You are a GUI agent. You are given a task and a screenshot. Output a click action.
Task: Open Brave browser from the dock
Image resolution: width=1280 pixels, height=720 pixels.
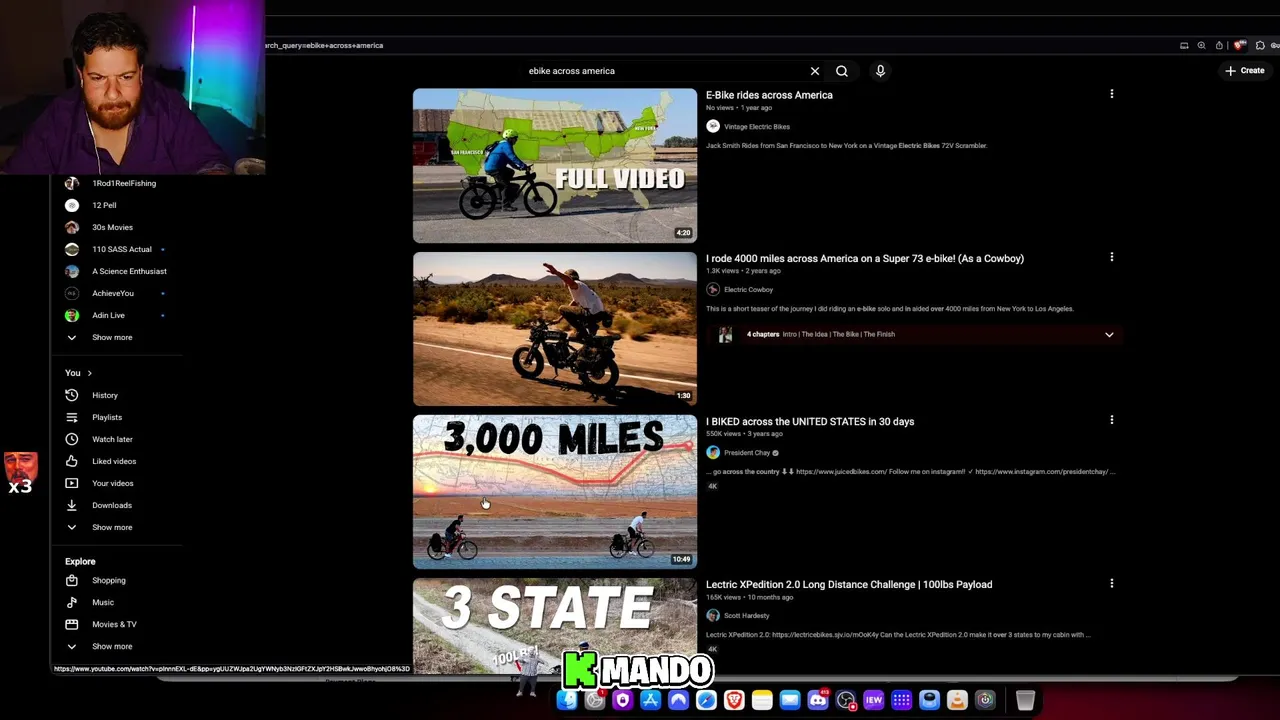(734, 700)
